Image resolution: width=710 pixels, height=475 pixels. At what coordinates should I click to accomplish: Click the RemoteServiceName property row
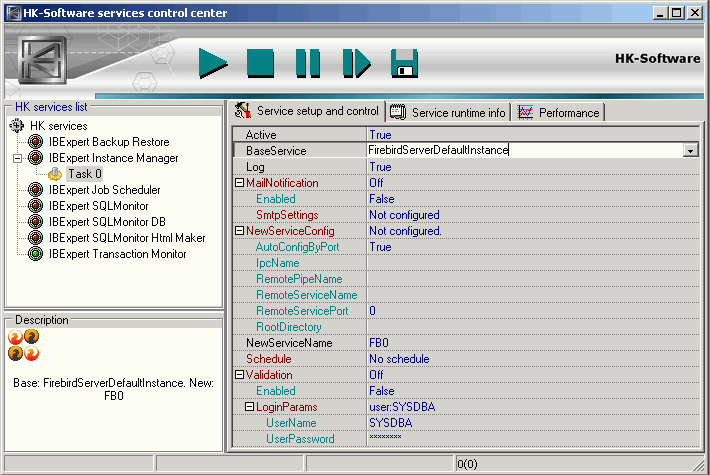(466, 295)
